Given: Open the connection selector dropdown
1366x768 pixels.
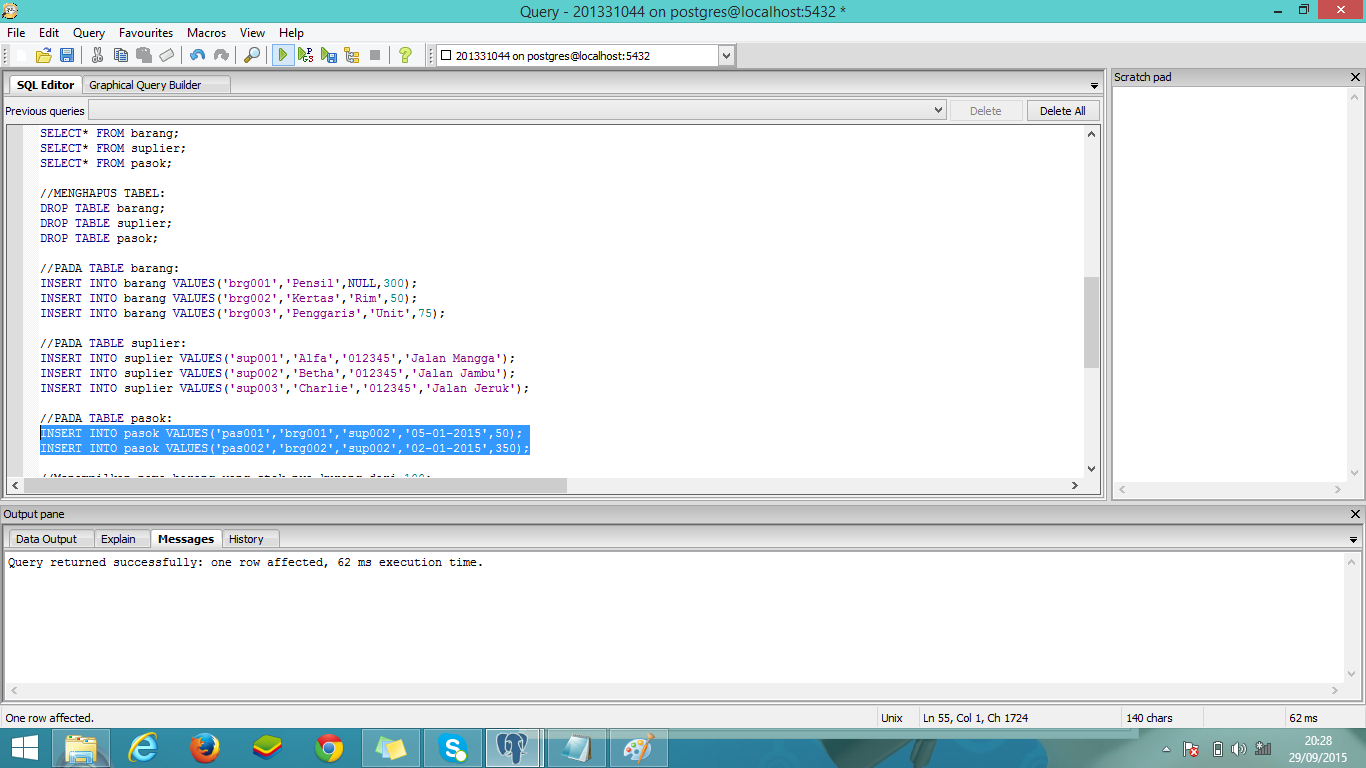Looking at the screenshot, I should 726,56.
